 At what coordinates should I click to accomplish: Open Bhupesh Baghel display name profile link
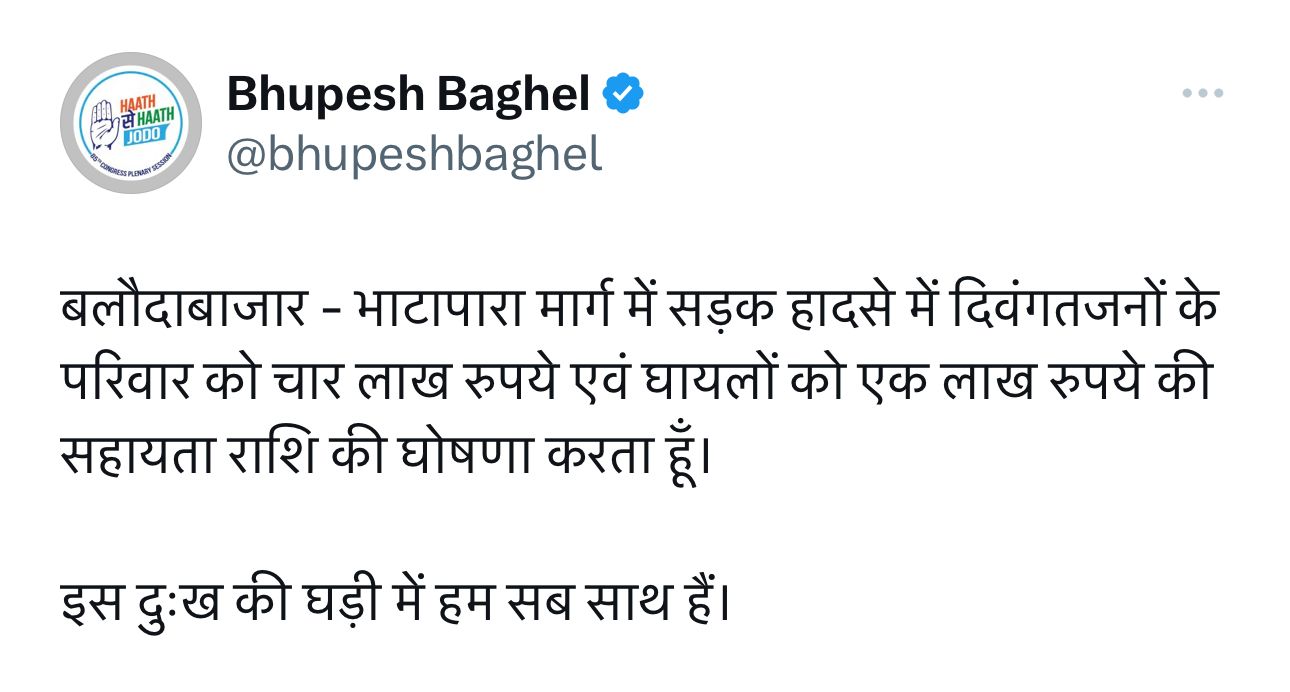[x=408, y=95]
